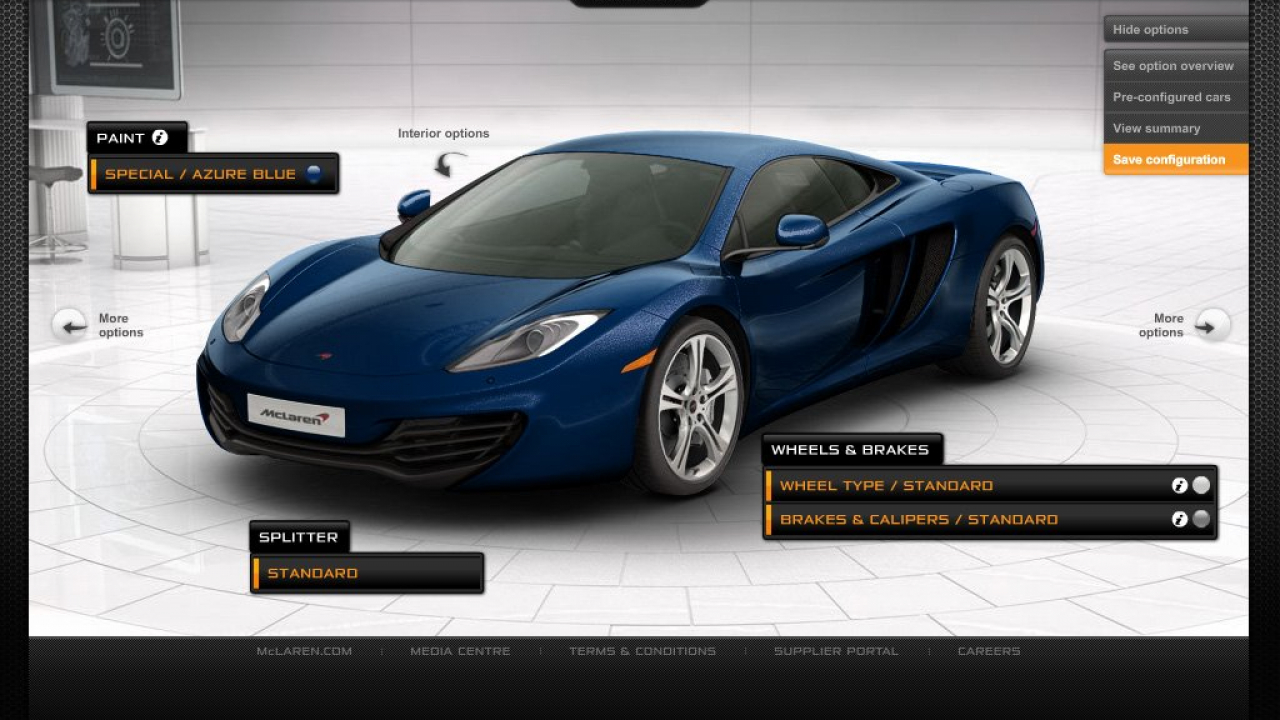The height and width of the screenshot is (720, 1280).
Task: Click the Wheel Type info icon
Action: 1179,486
